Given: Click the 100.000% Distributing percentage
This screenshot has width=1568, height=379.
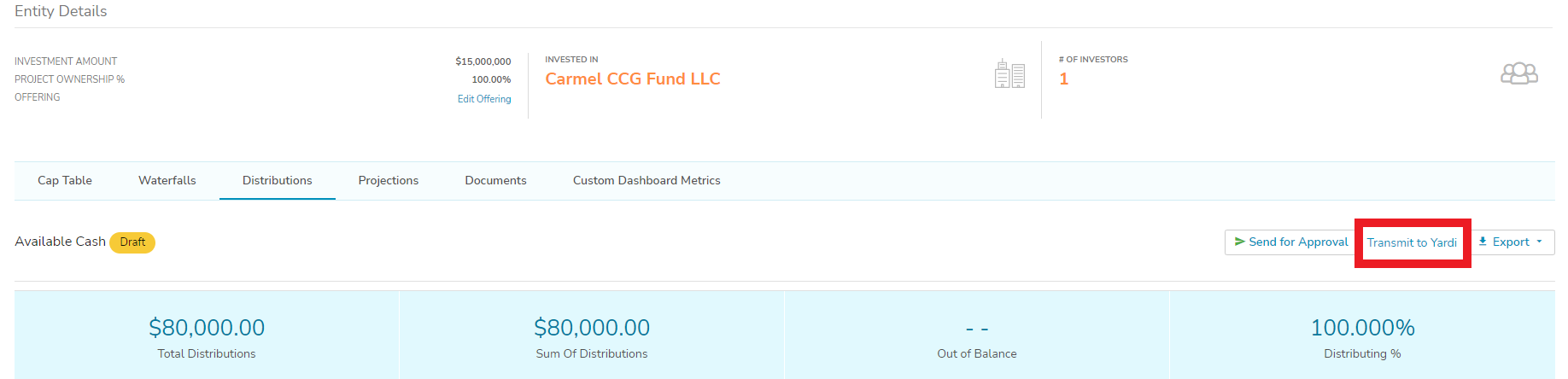Looking at the screenshot, I should tap(1362, 328).
